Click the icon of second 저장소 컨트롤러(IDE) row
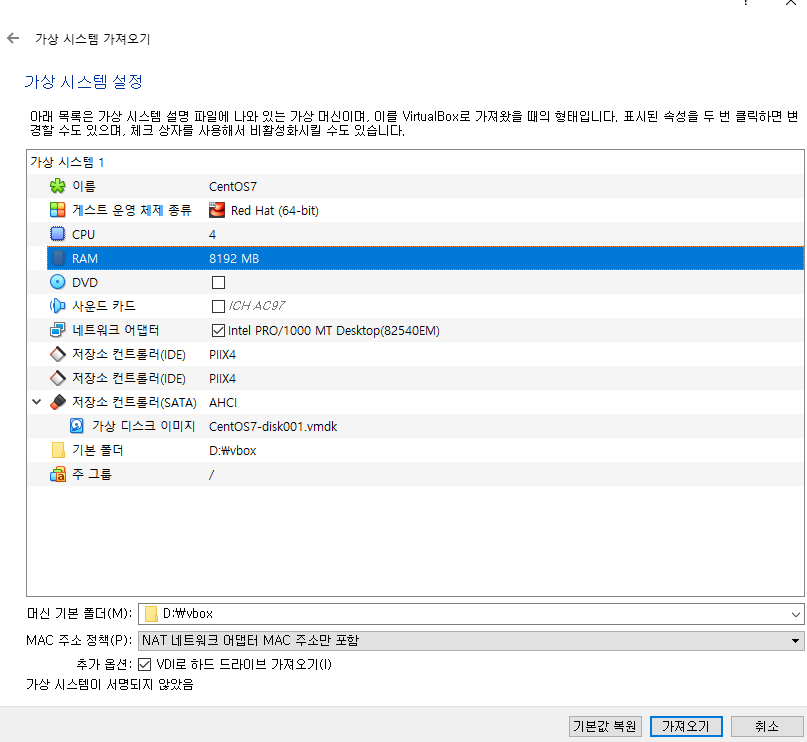This screenshot has width=807, height=742. pos(58,378)
